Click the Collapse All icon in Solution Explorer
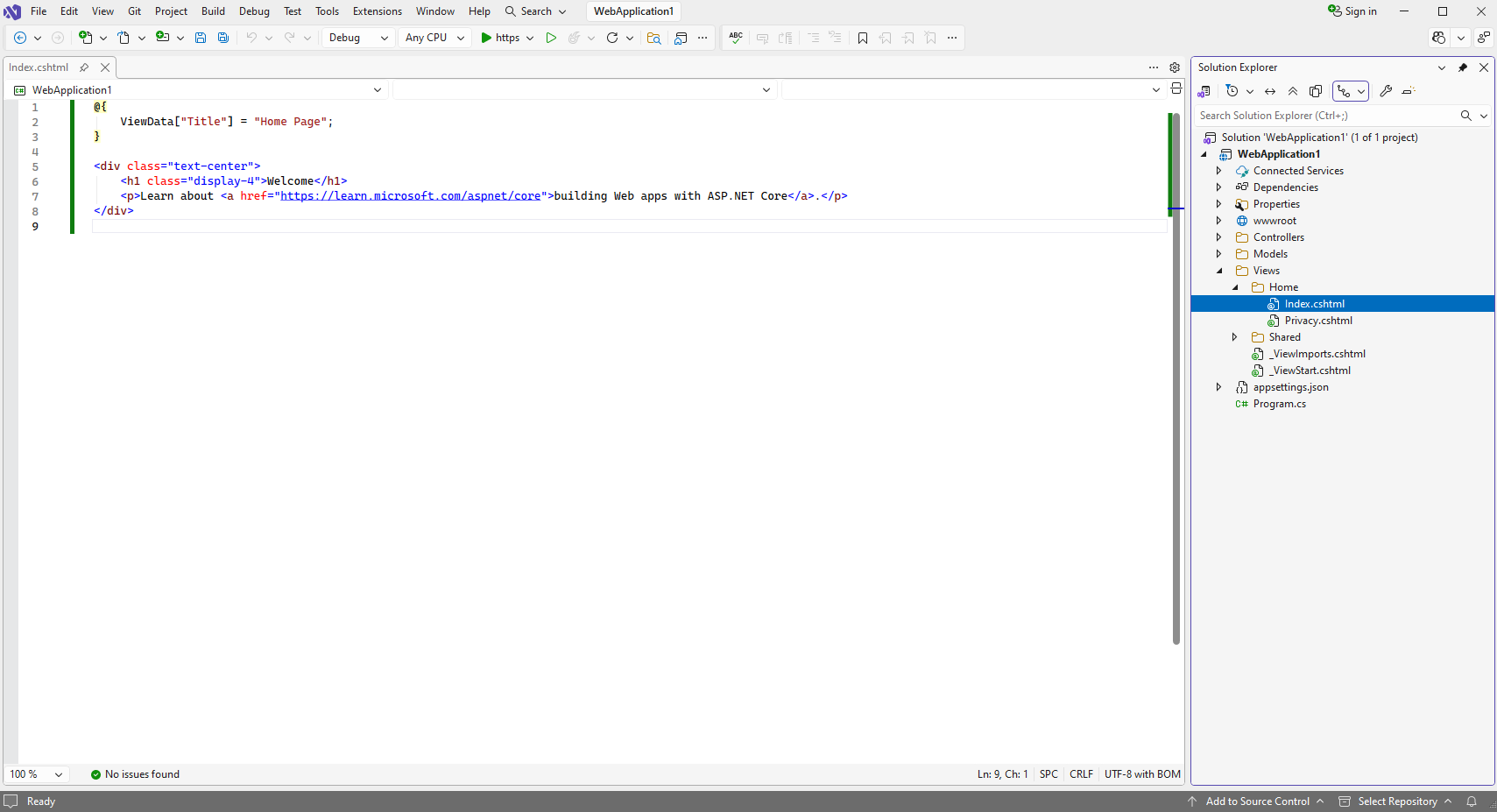This screenshot has height=812, width=1497. pos(1293,91)
